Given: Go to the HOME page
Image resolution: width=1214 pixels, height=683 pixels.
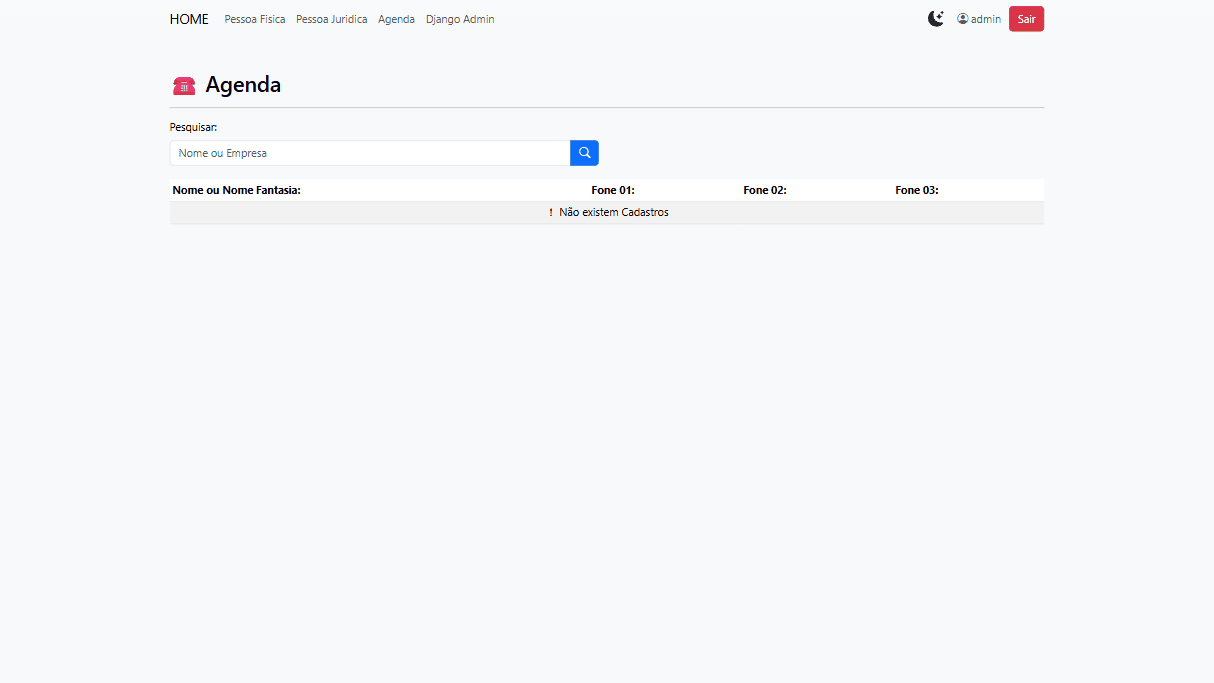Looking at the screenshot, I should click(x=189, y=19).
